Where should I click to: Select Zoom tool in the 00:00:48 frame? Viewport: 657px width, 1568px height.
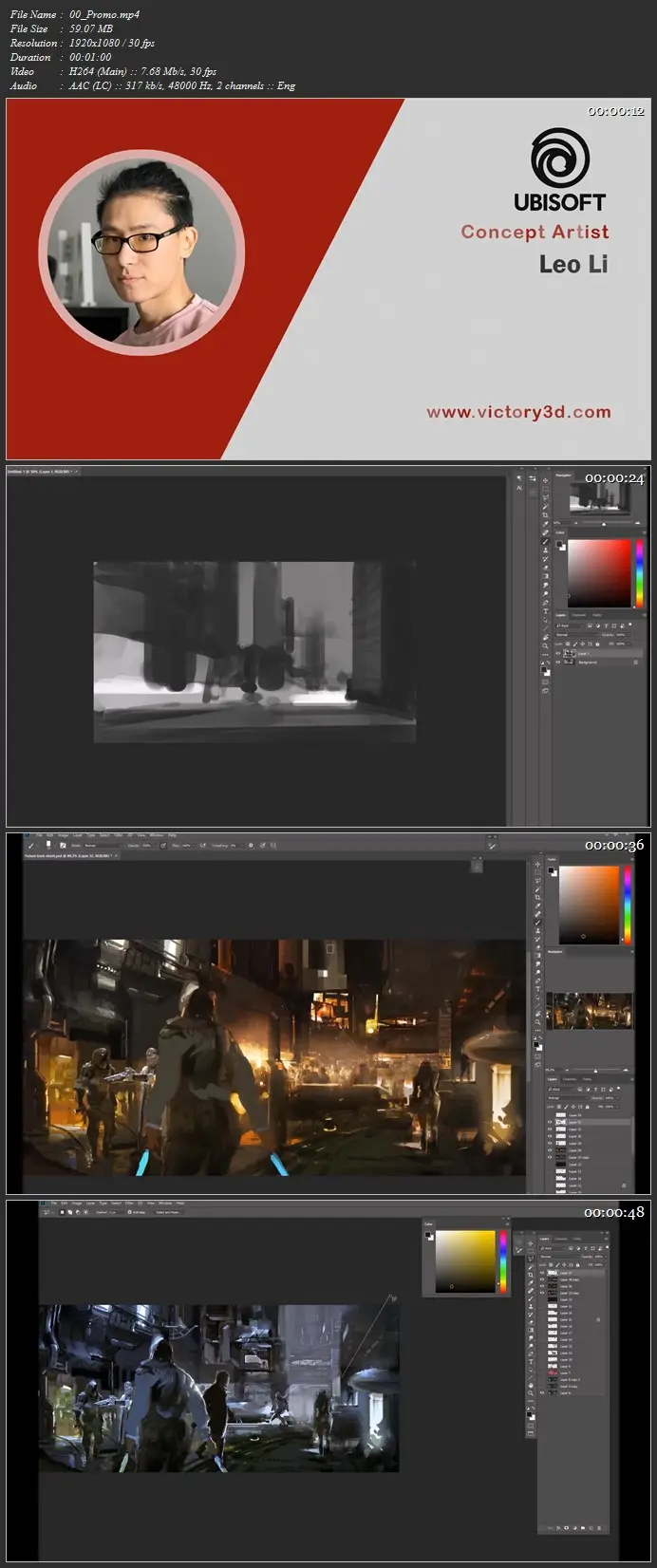click(531, 1392)
